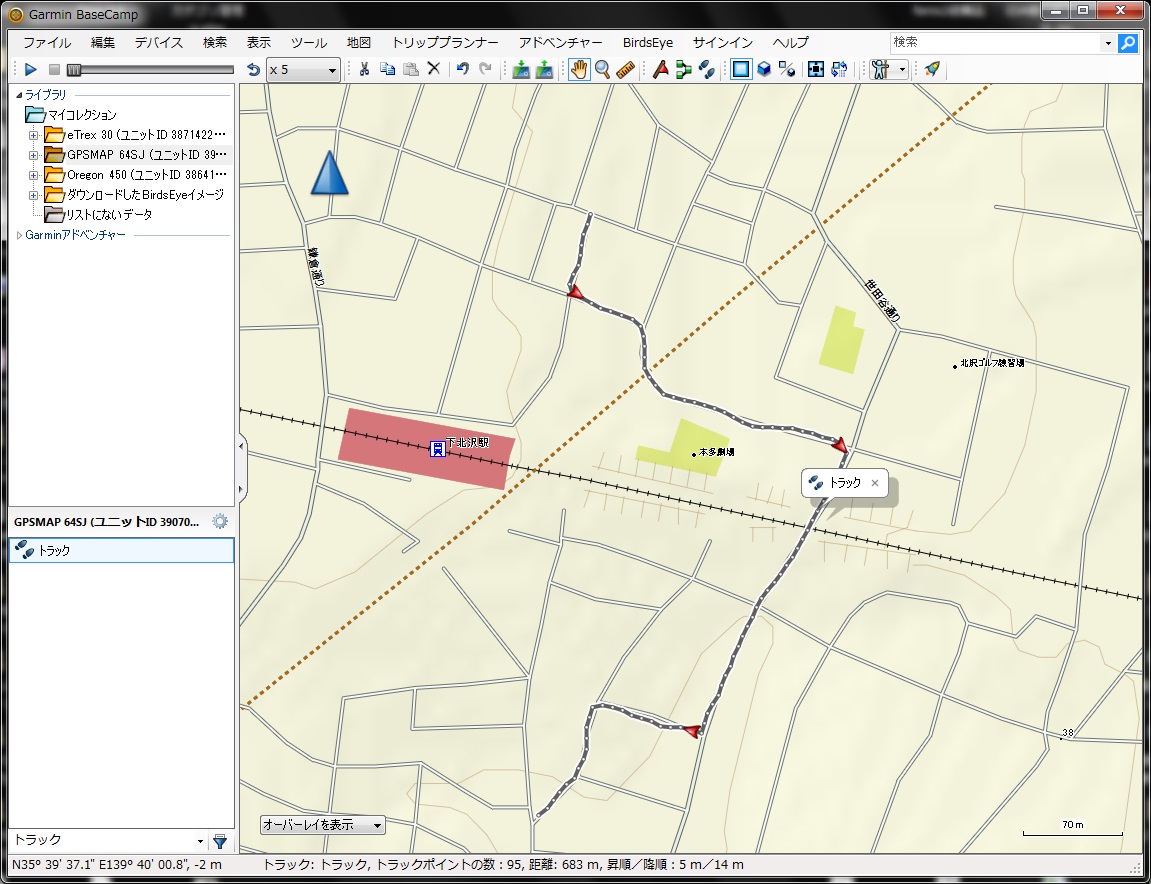Expand the GPSMAP 64SJ folder node
The image size is (1151, 884).
33,155
